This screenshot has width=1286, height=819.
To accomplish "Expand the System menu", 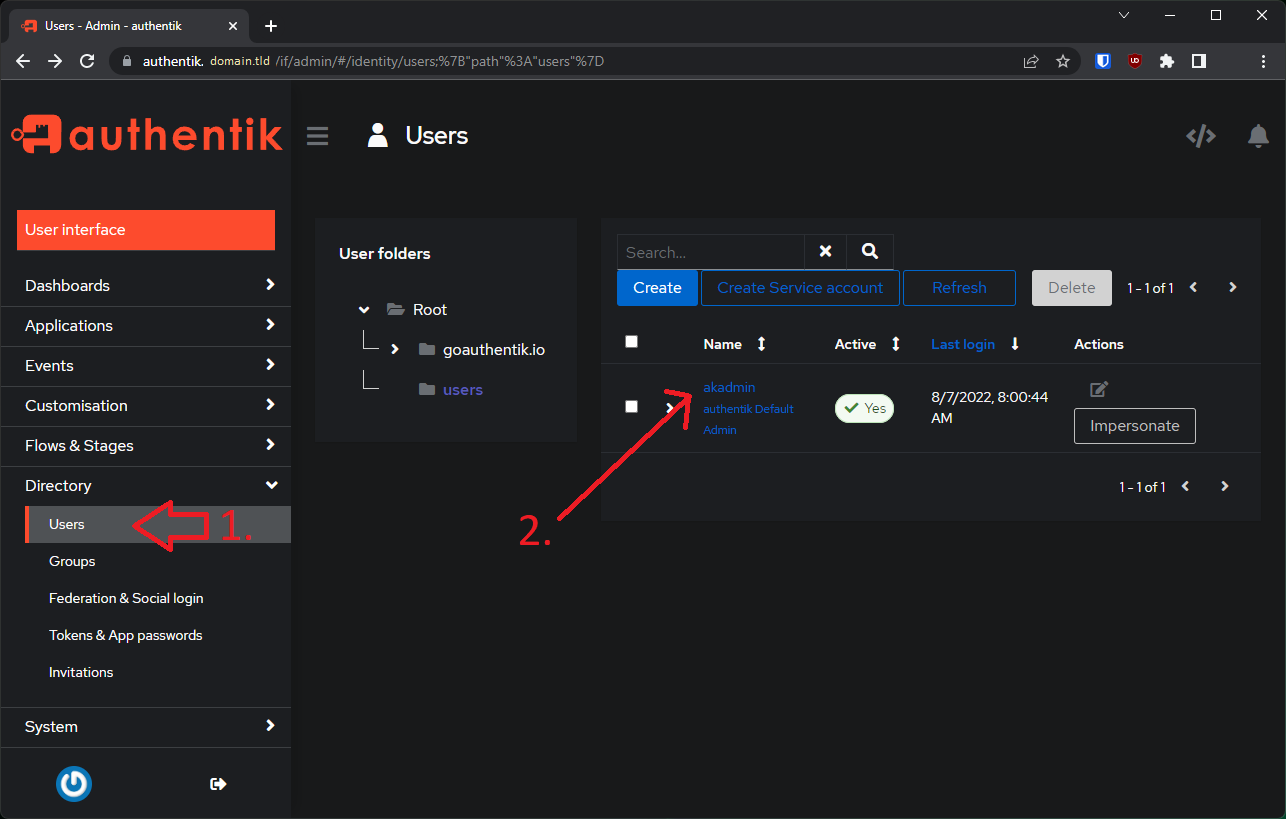I will 146,727.
